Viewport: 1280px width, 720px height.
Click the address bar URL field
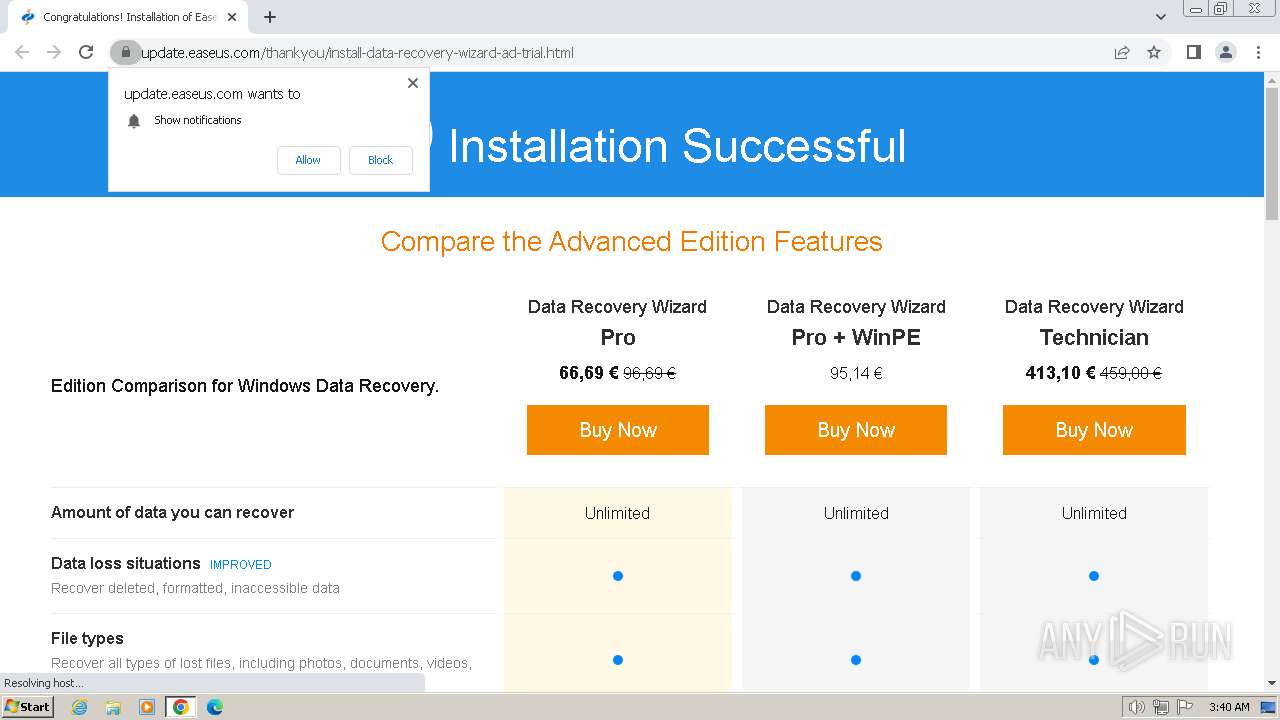coord(600,53)
